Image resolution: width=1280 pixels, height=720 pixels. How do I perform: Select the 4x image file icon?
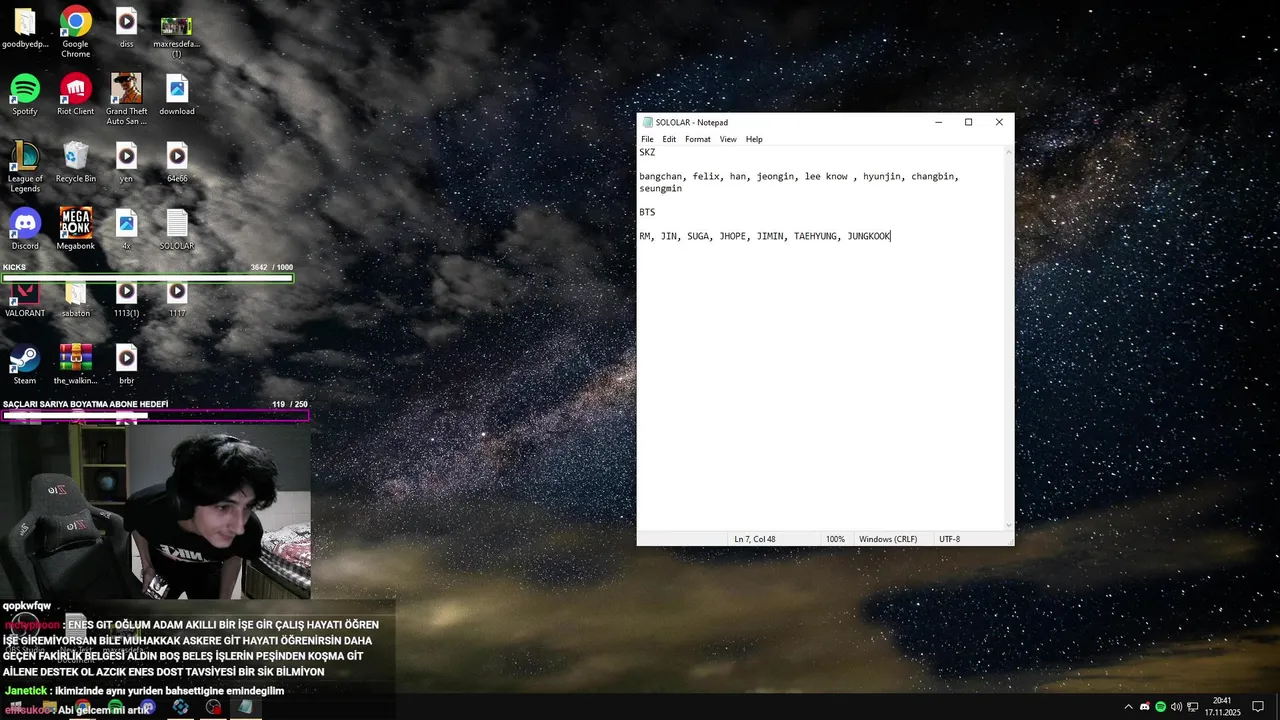pyautogui.click(x=126, y=229)
